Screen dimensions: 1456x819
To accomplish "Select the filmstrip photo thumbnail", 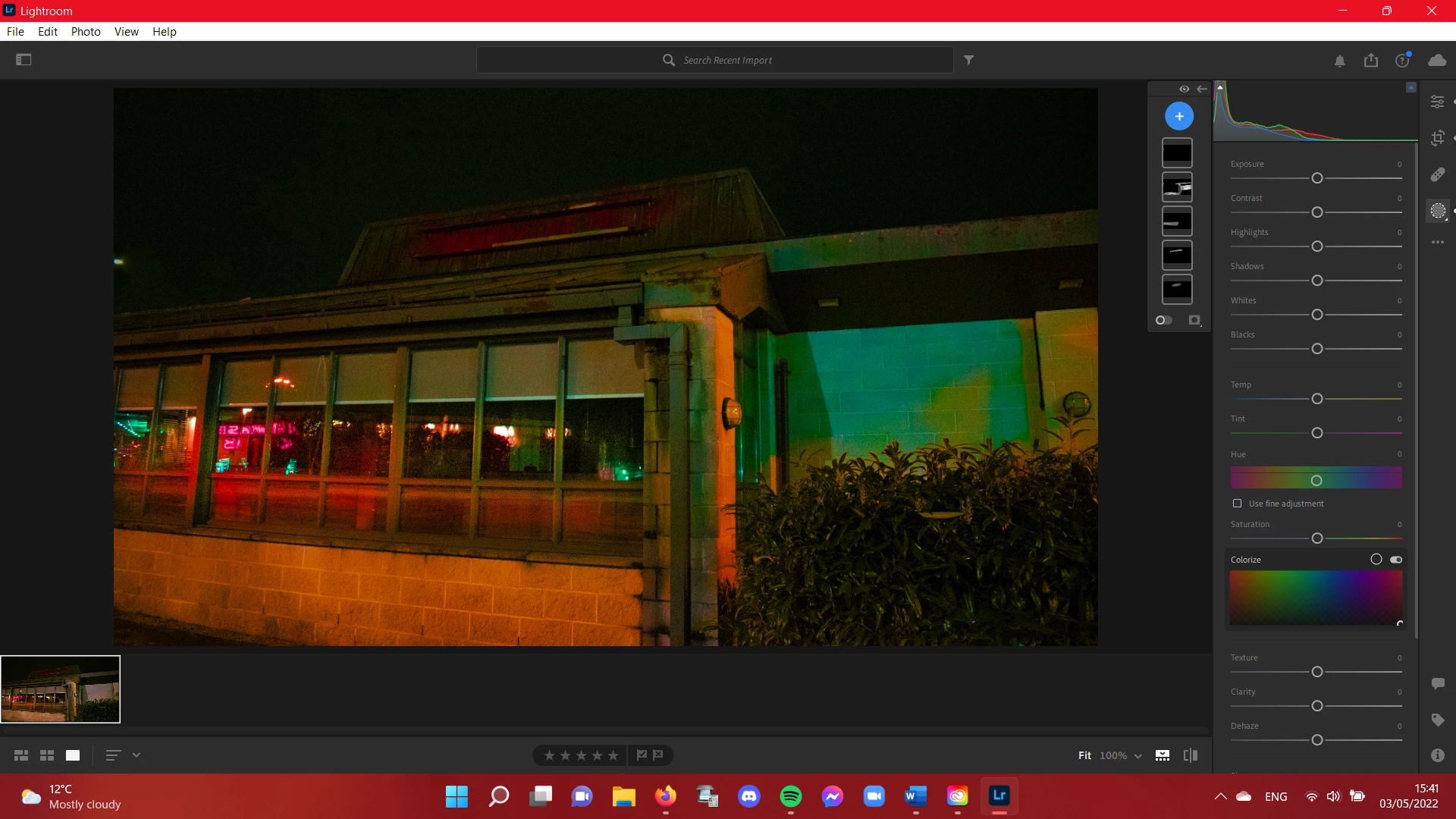I will (x=61, y=689).
